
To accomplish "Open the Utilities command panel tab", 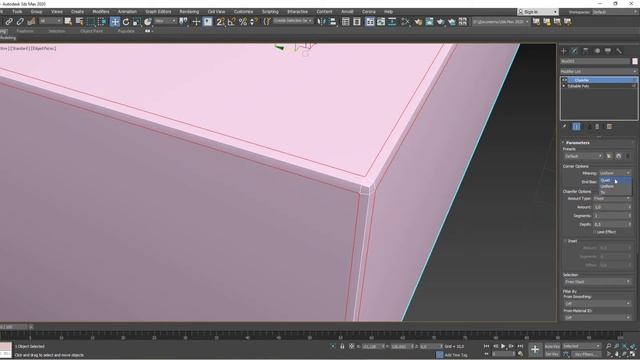I will coord(619,51).
